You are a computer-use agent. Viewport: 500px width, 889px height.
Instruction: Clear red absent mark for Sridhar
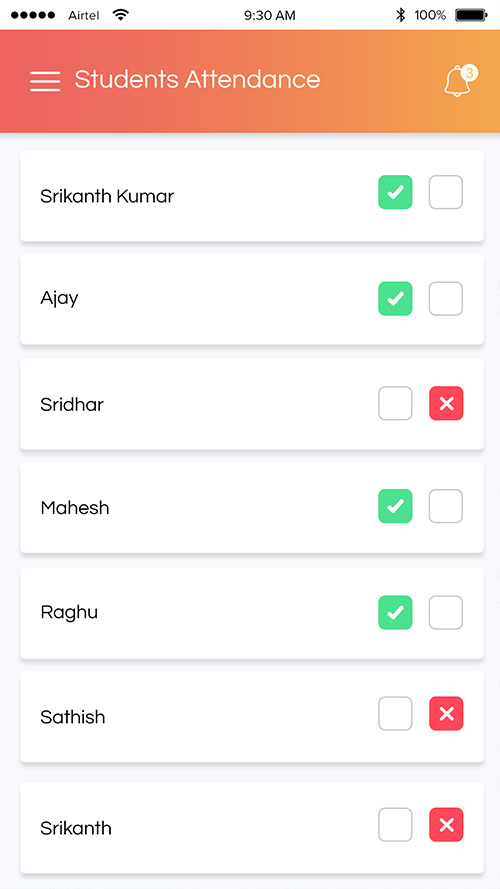446,403
